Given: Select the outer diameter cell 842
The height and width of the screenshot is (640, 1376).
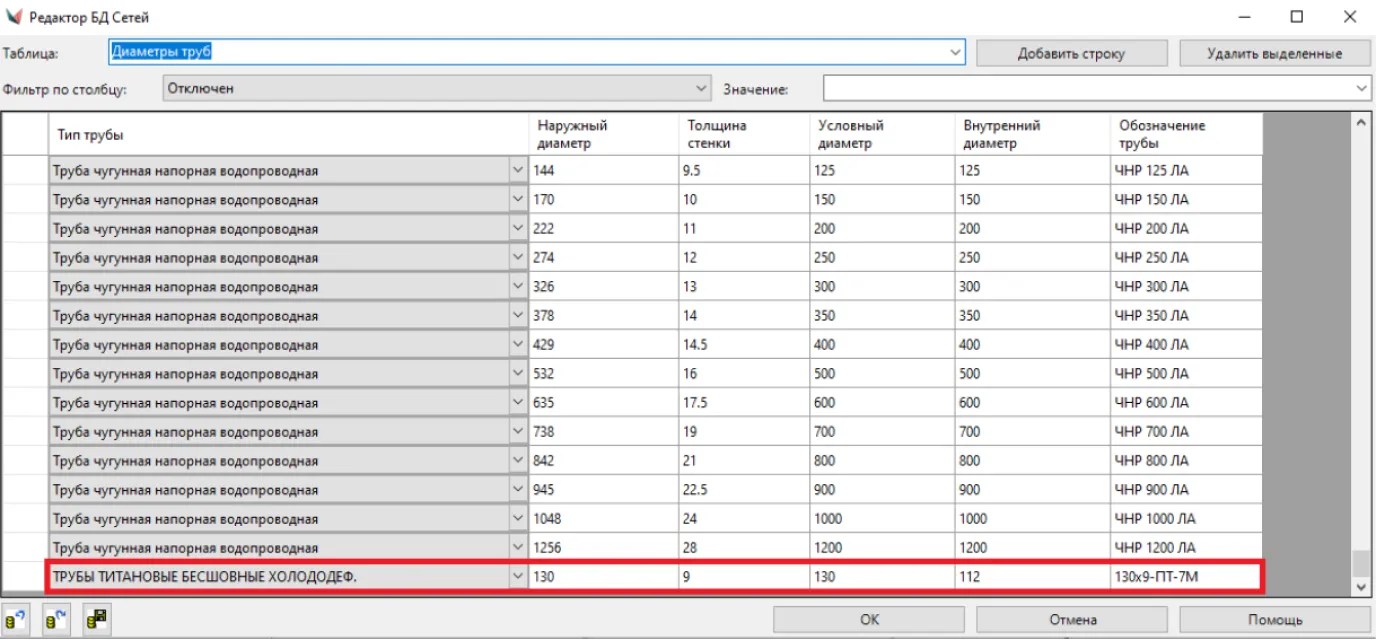Looking at the screenshot, I should click(x=604, y=460).
